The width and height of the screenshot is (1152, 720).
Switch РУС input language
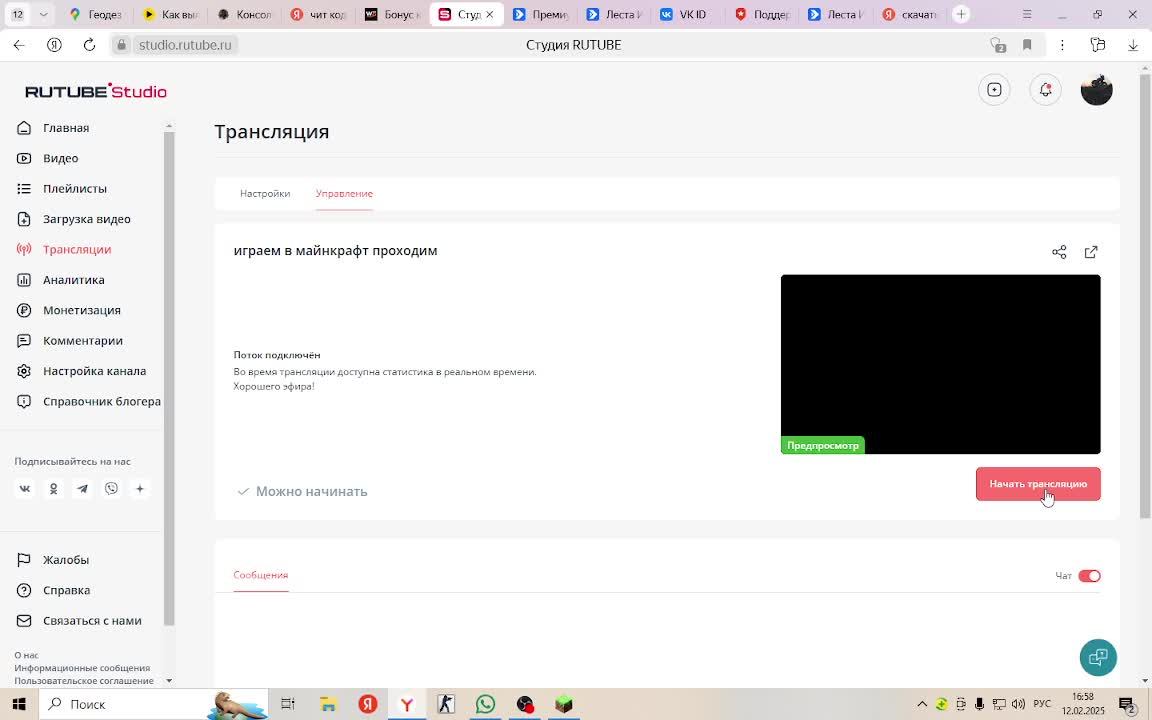click(x=1042, y=705)
